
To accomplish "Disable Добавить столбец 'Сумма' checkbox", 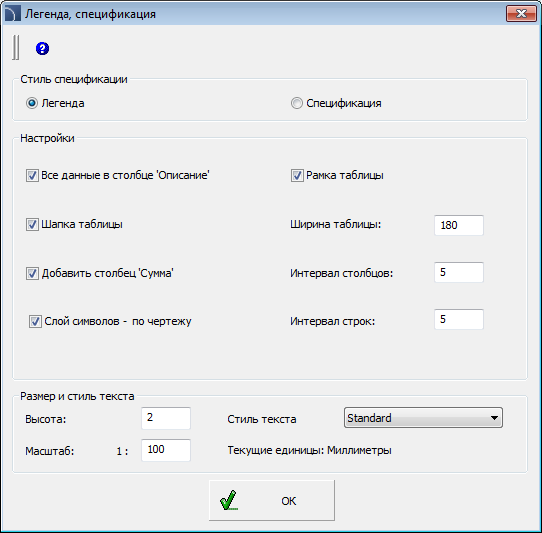I will click(x=32, y=274).
